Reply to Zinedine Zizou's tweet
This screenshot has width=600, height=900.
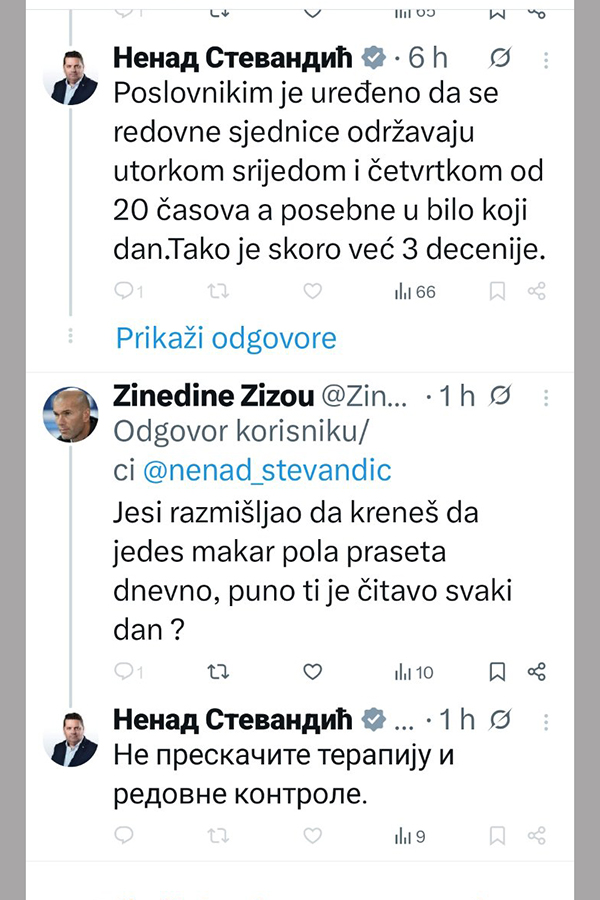pyautogui.click(x=125, y=671)
